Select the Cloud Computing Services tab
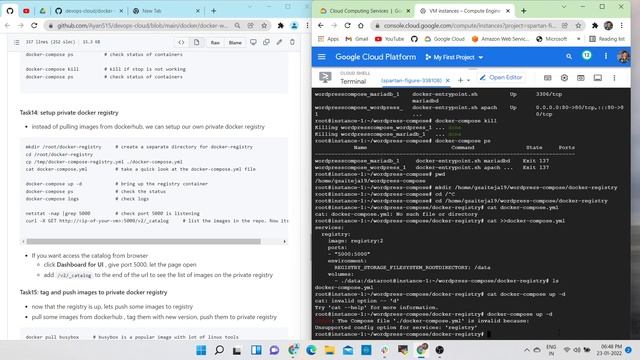Screen dimensions: 640x360 point(365,11)
